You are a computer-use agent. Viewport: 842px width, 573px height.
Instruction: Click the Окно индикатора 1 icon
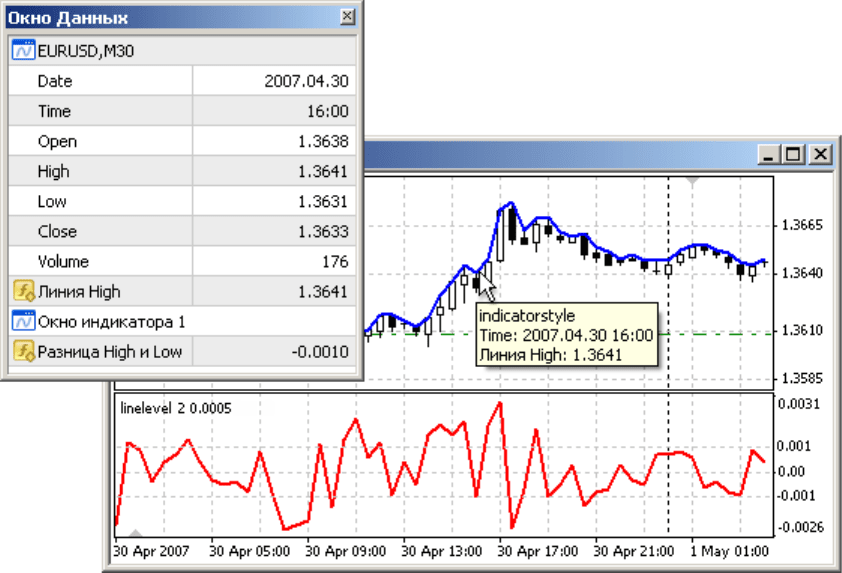(22, 321)
